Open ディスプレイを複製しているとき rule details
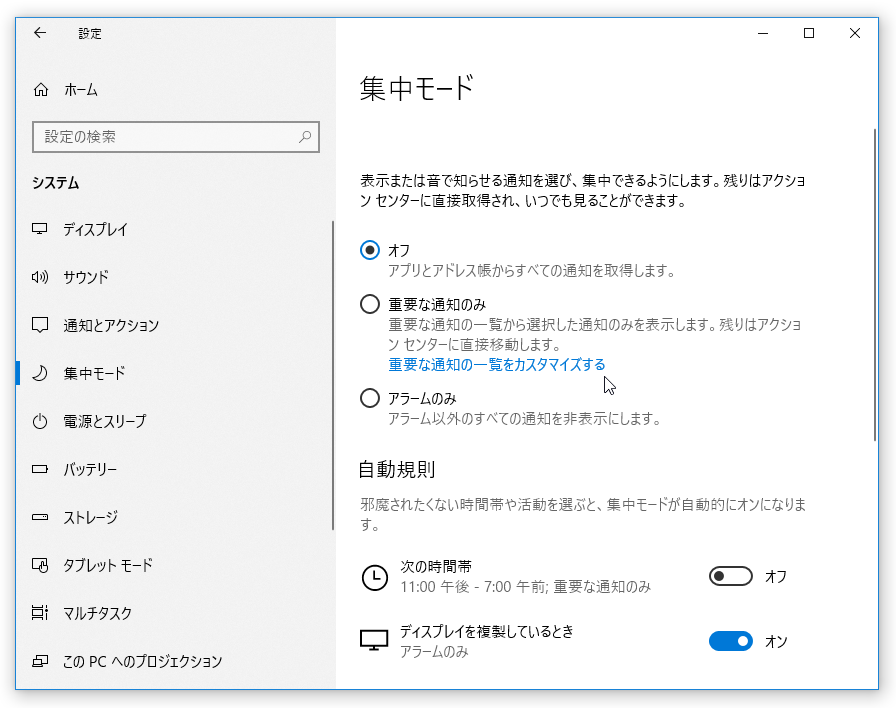The image size is (896, 708). pos(487,641)
